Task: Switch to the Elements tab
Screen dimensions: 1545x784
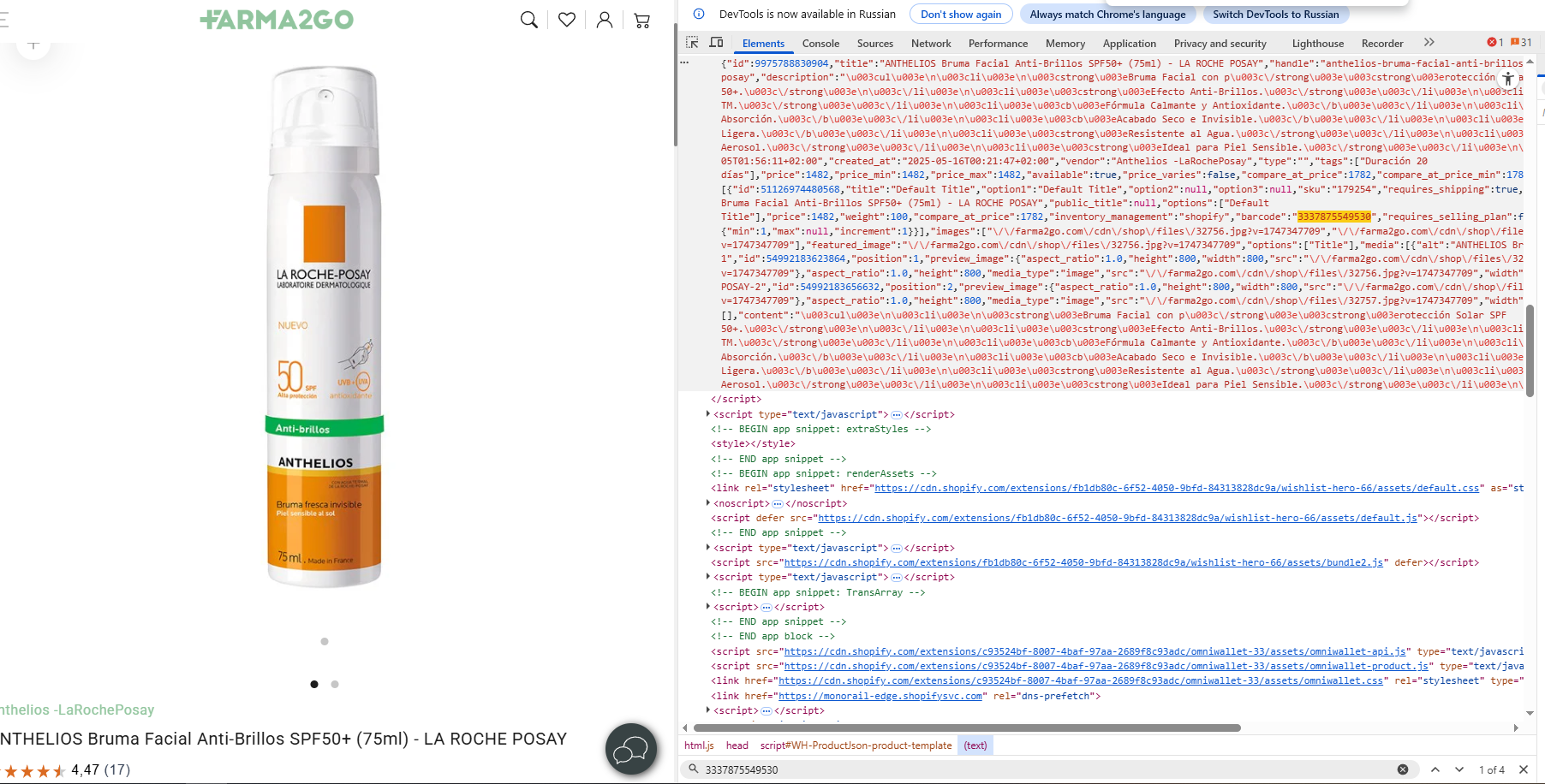Action: pos(763,44)
